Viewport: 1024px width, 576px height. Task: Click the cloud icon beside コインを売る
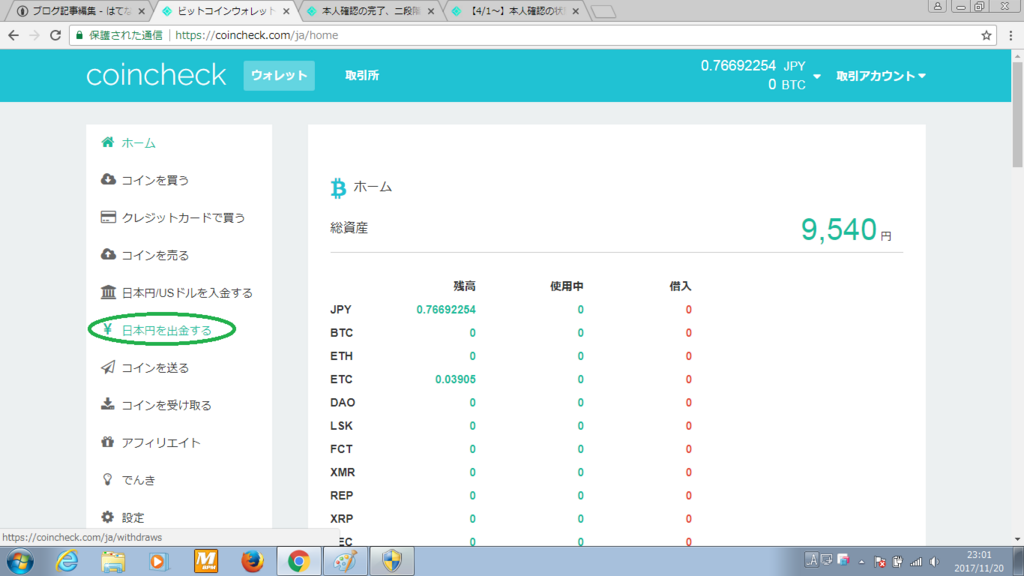coord(108,255)
